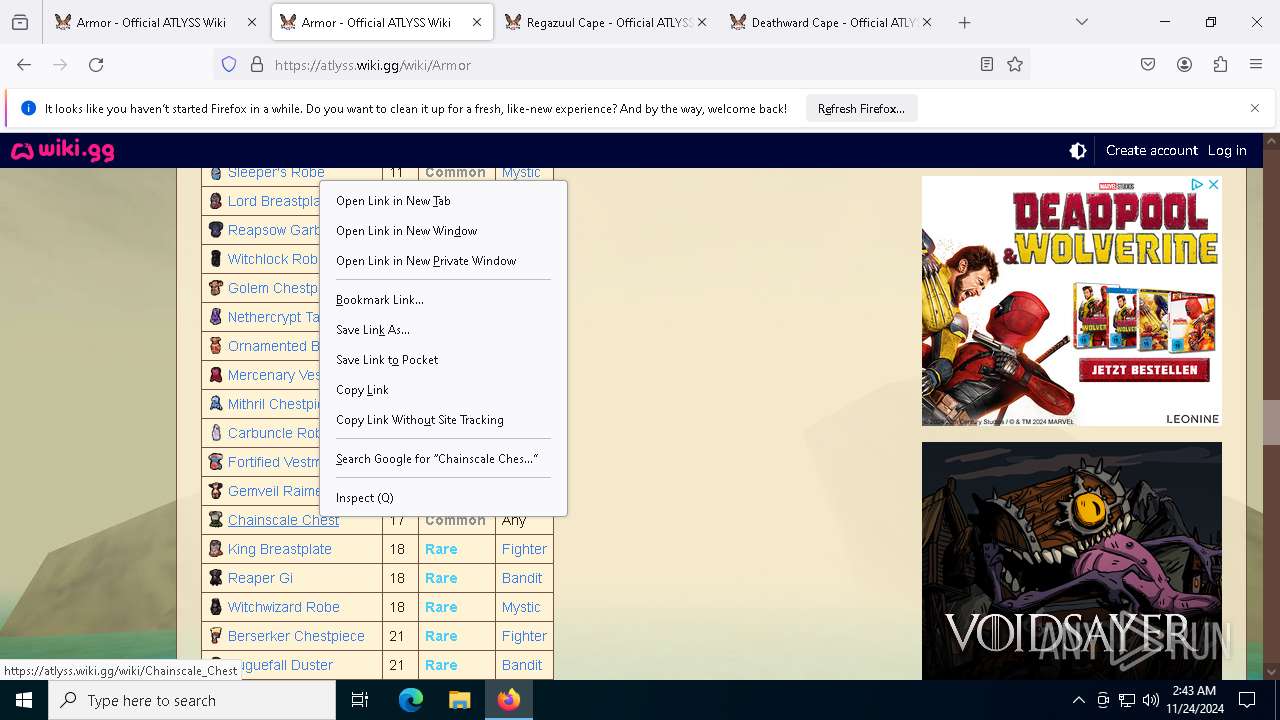1280x720 pixels.
Task: Toggle the wiki dark mode theme icon
Action: tap(1078, 150)
